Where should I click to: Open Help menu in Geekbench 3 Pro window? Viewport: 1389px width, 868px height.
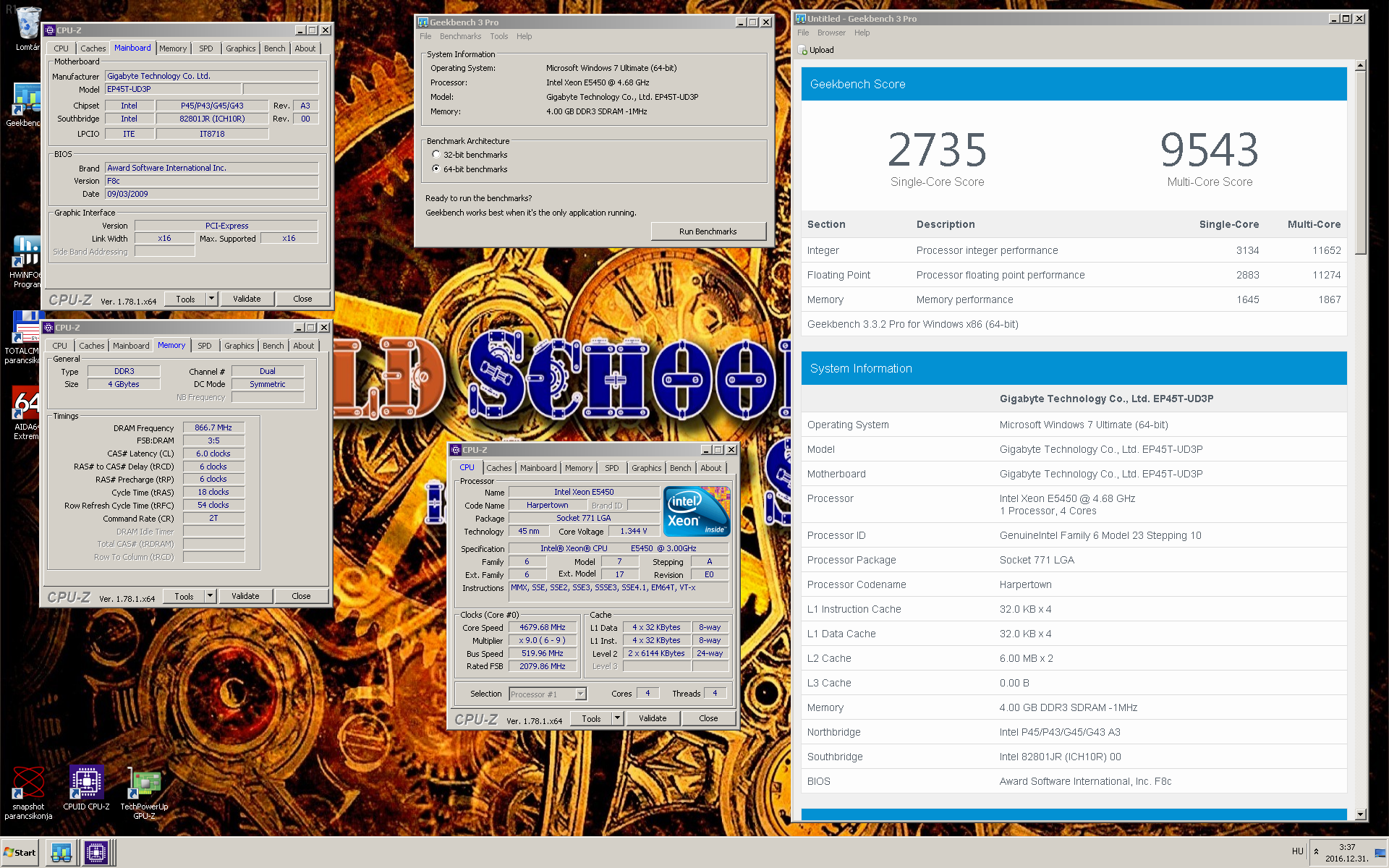[x=524, y=36]
